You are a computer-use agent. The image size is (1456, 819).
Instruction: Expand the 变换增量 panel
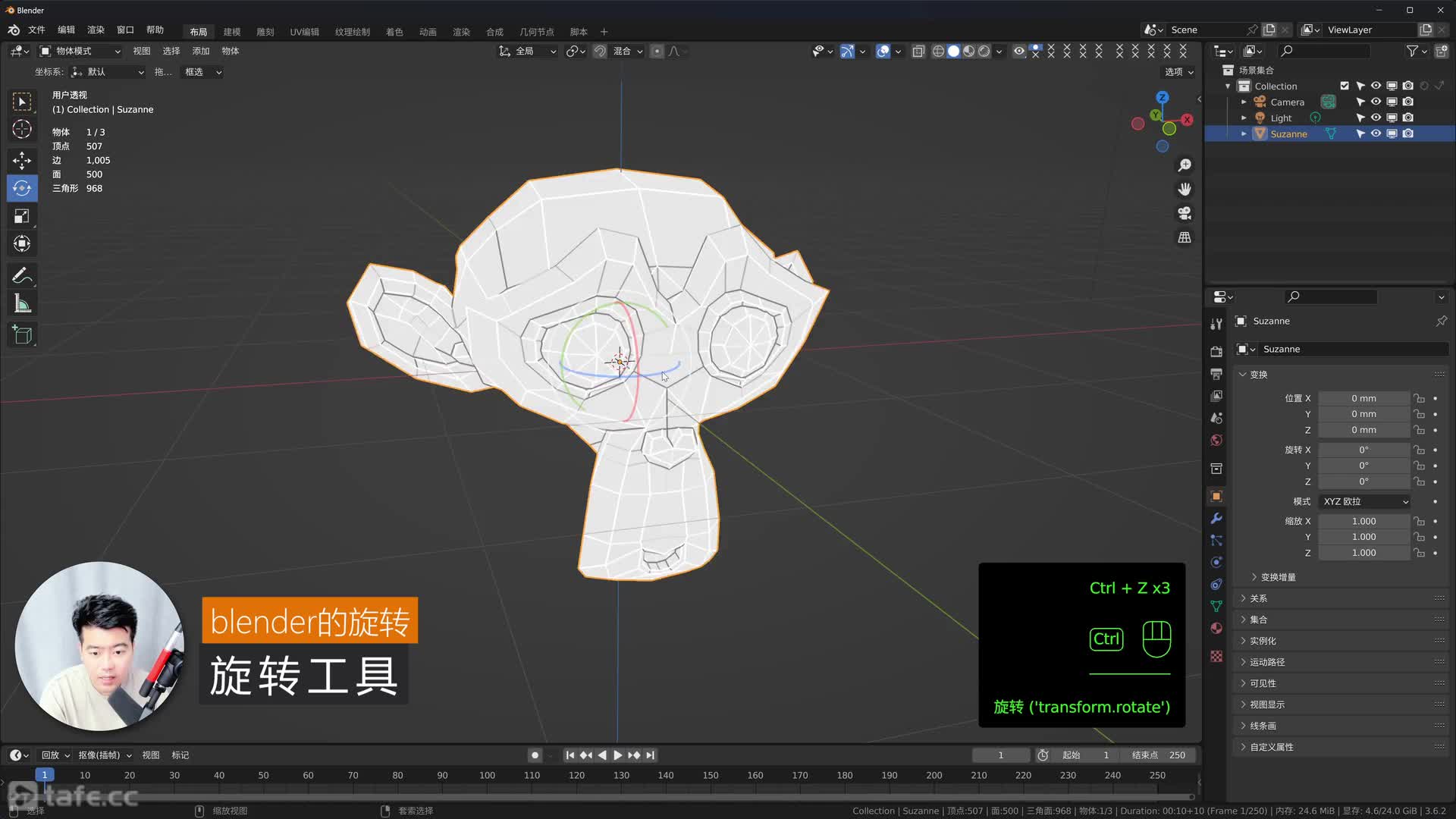tap(1278, 577)
